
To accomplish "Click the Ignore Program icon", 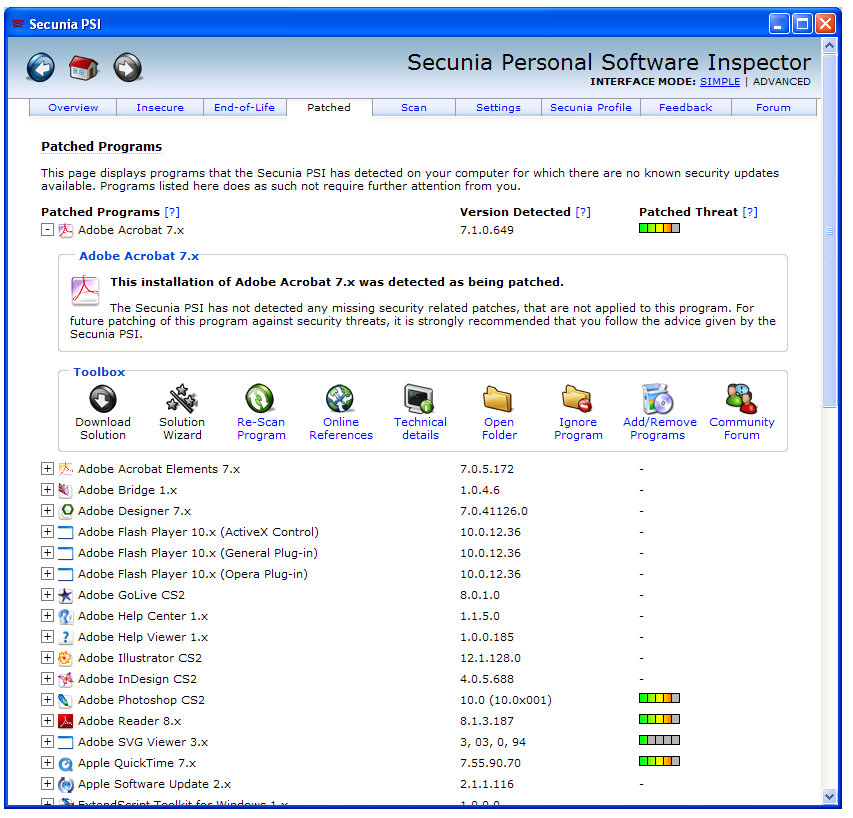I will pos(578,400).
